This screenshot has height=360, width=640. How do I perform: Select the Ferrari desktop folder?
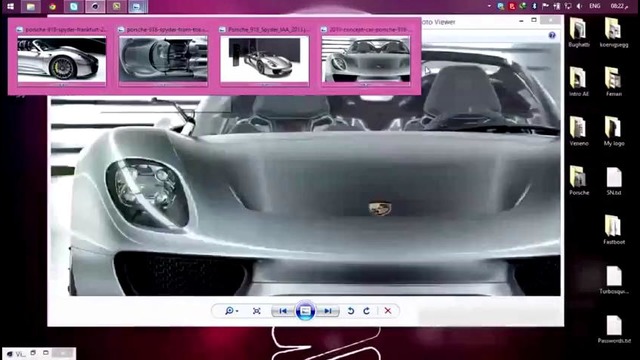614,81
